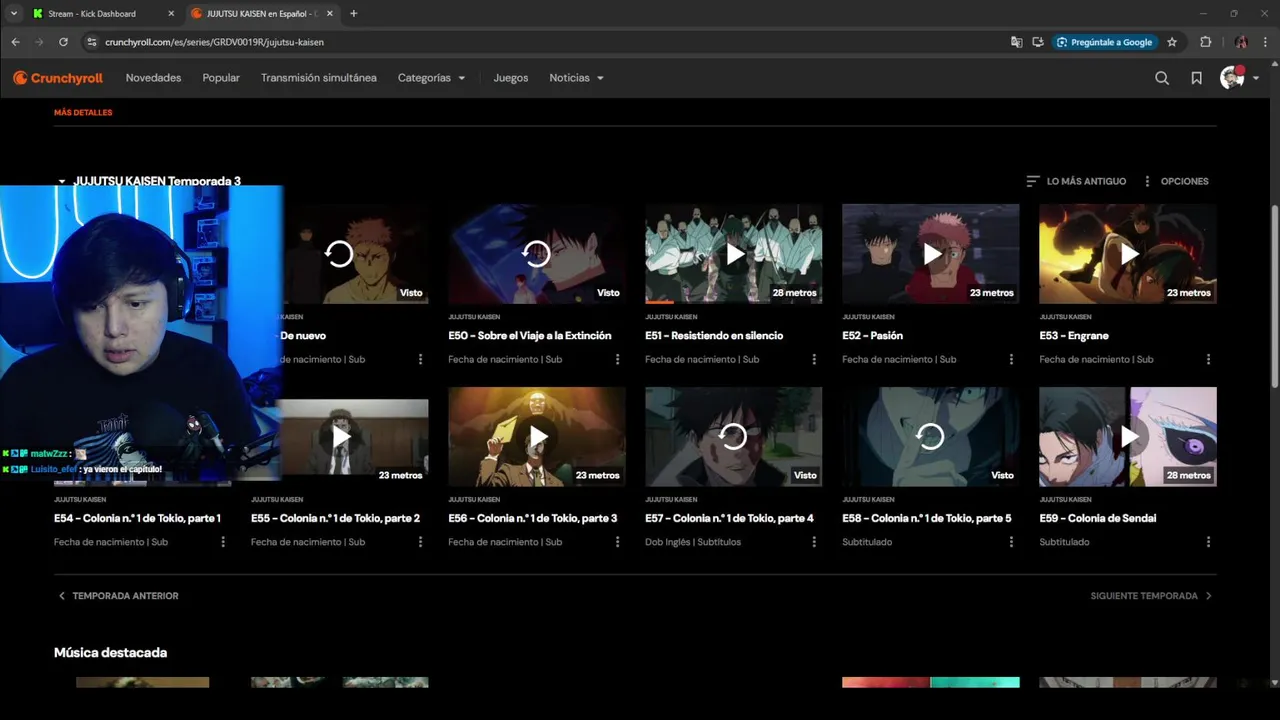Open the Novedades menu item

pos(153,78)
